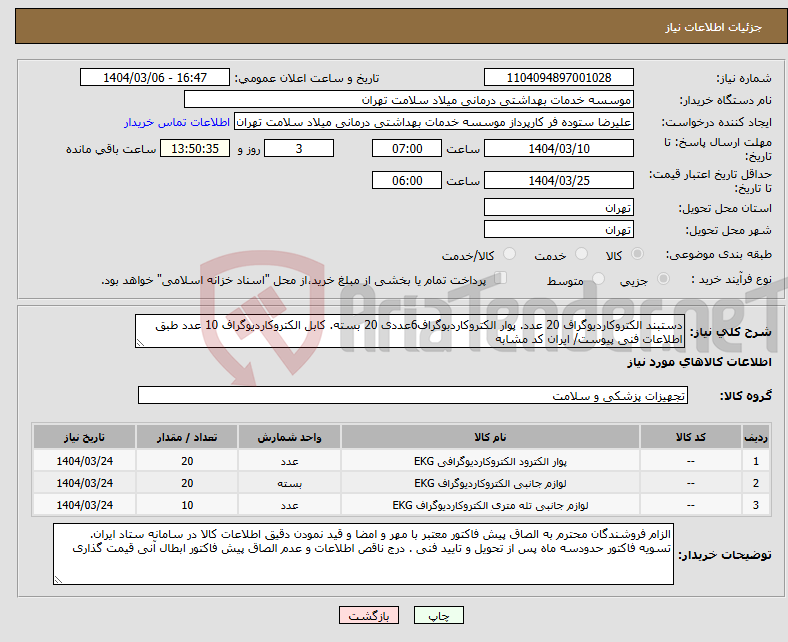
Task: Click the price validity time 06:00
Action: 407,180
